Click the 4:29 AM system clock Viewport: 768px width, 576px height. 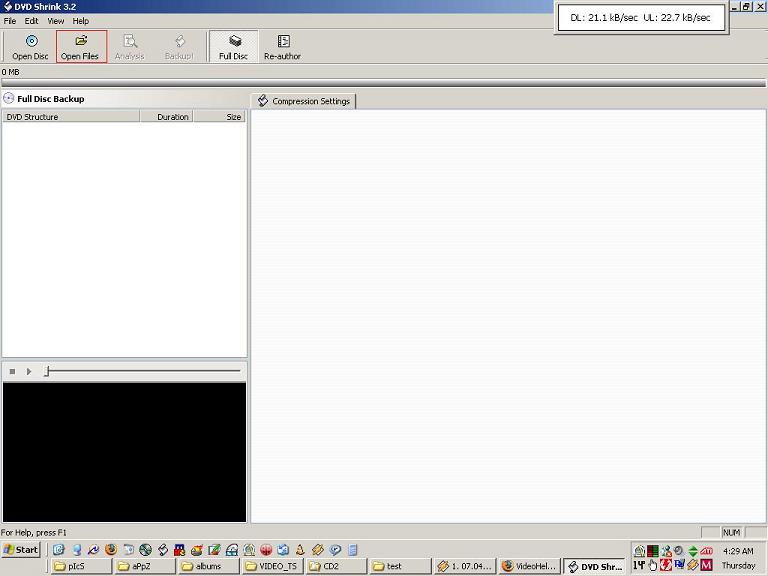pyautogui.click(x=738, y=551)
